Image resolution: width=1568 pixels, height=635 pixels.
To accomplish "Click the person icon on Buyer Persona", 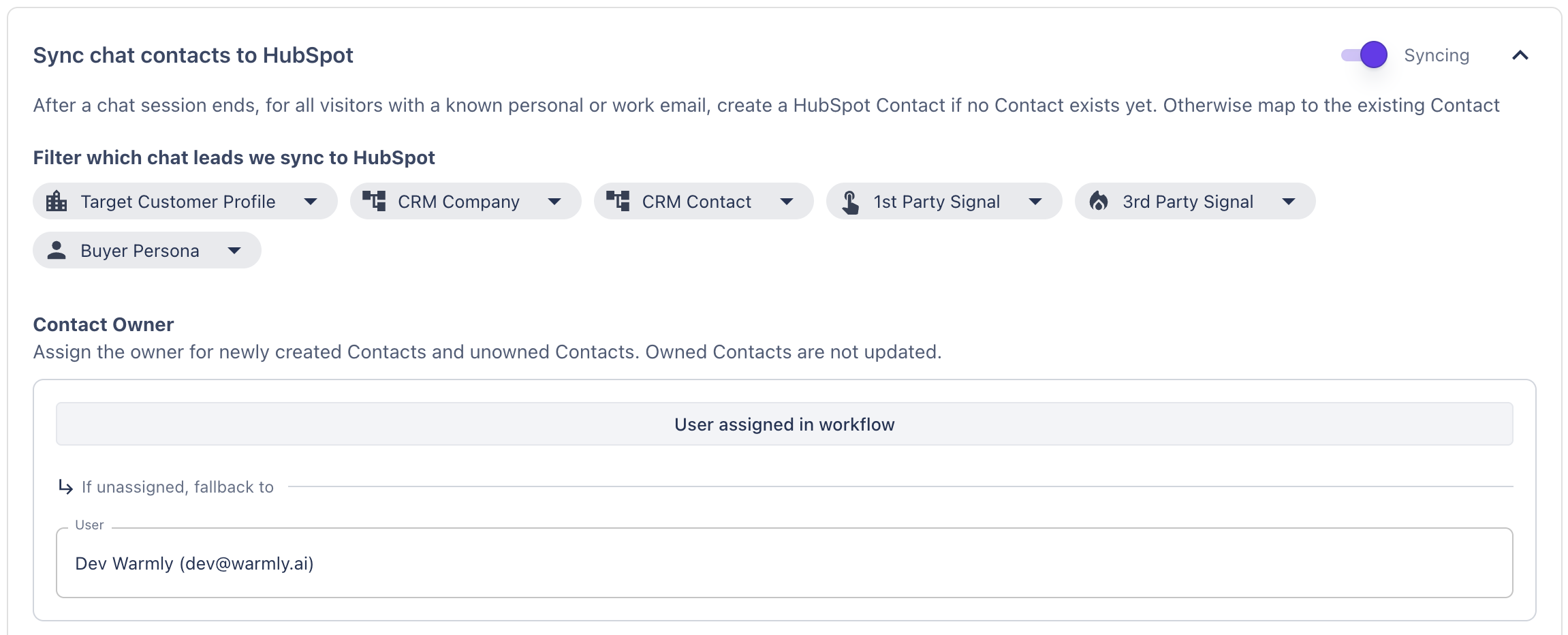I will [x=57, y=250].
